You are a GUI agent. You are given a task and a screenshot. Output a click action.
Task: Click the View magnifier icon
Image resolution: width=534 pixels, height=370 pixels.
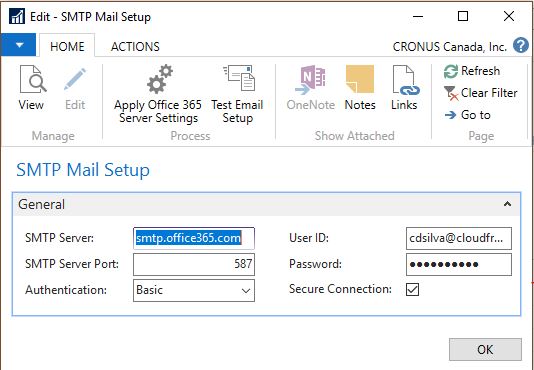(x=33, y=79)
